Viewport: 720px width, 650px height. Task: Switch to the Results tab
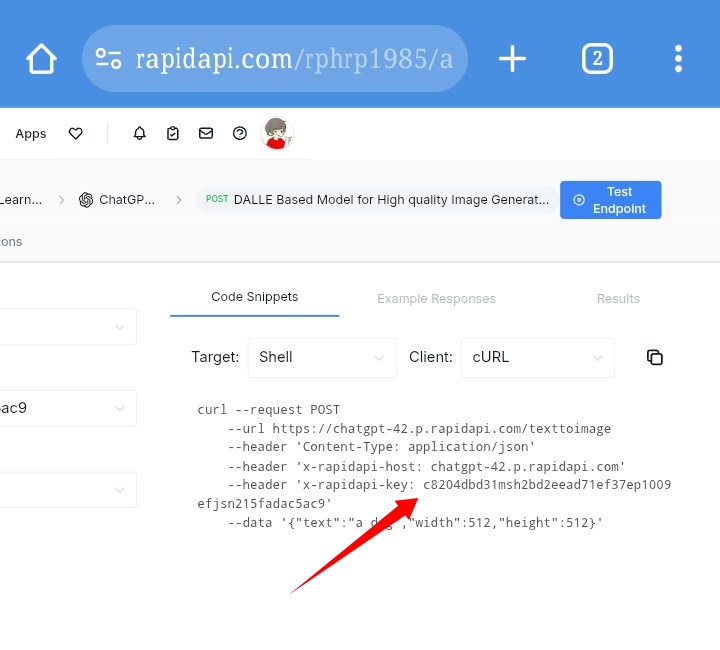click(x=618, y=299)
